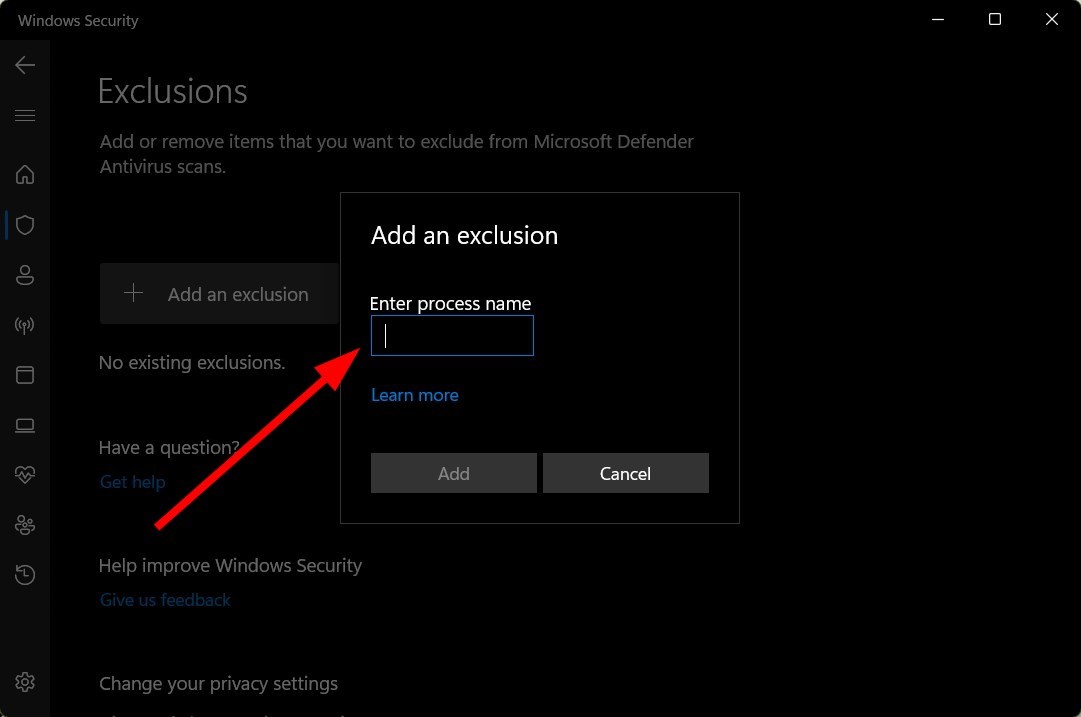Click the 'Exclusions' page heading
This screenshot has width=1081, height=717.
[172, 91]
